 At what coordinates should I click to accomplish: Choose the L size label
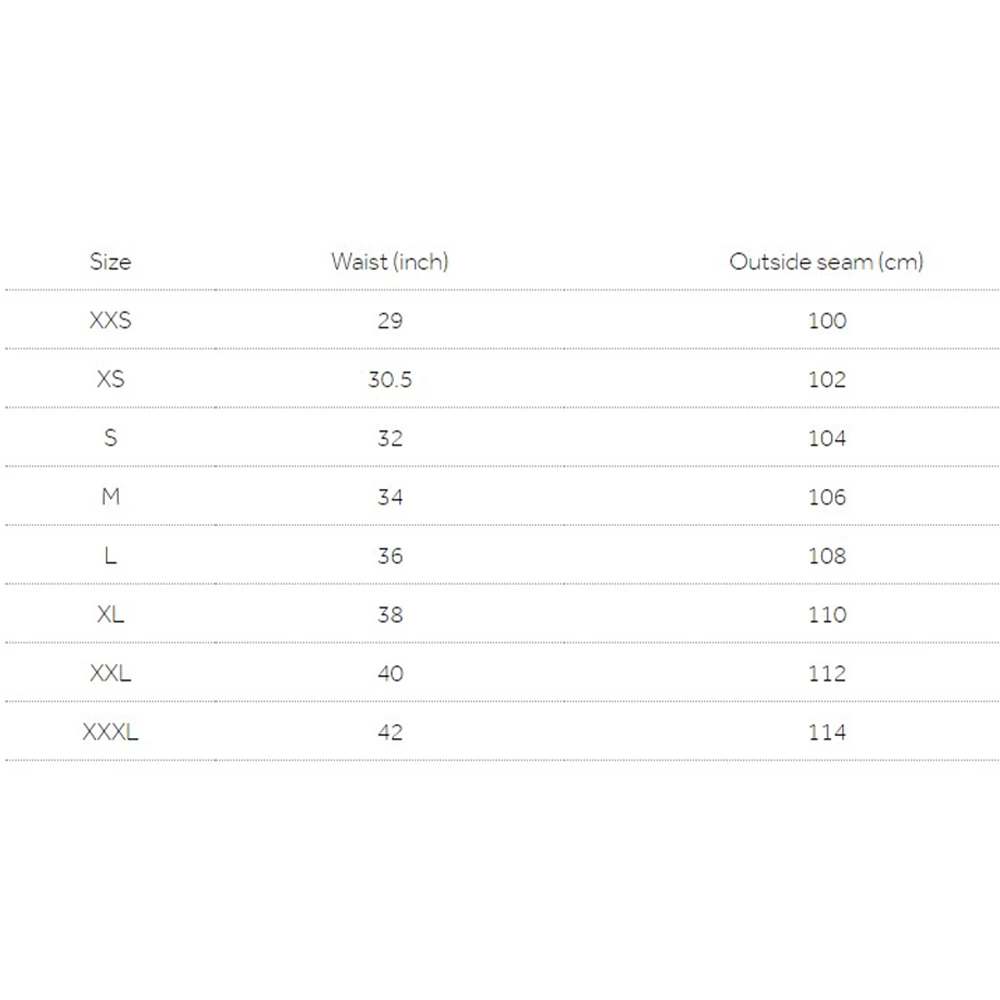[110, 556]
